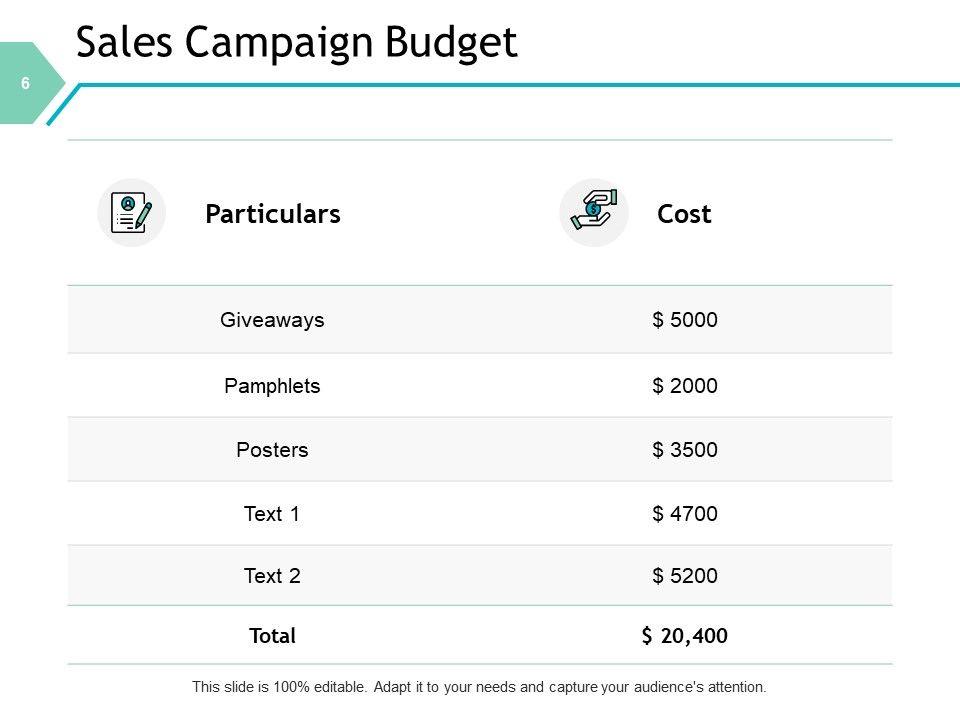The width and height of the screenshot is (960, 720).
Task: Click the $ 5200 cost value
Action: (x=685, y=576)
